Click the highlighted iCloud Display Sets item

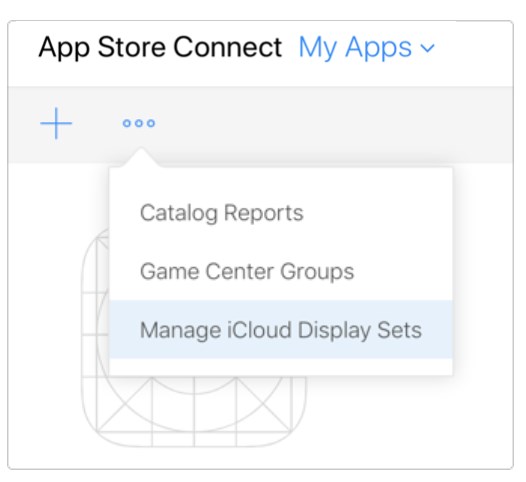(x=281, y=330)
